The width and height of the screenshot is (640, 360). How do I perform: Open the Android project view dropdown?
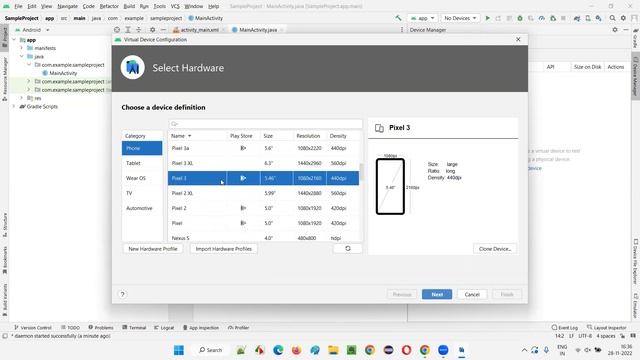pos(33,30)
